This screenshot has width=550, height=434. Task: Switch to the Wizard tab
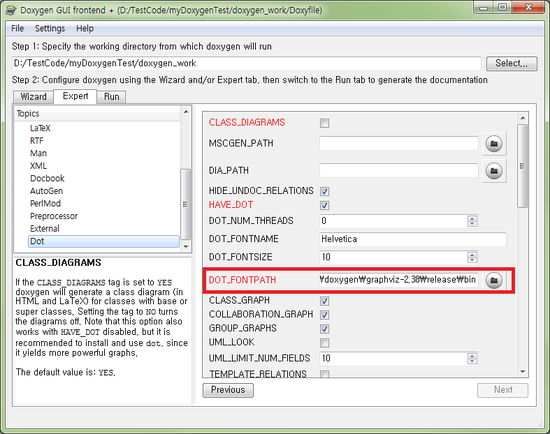pyautogui.click(x=33, y=97)
